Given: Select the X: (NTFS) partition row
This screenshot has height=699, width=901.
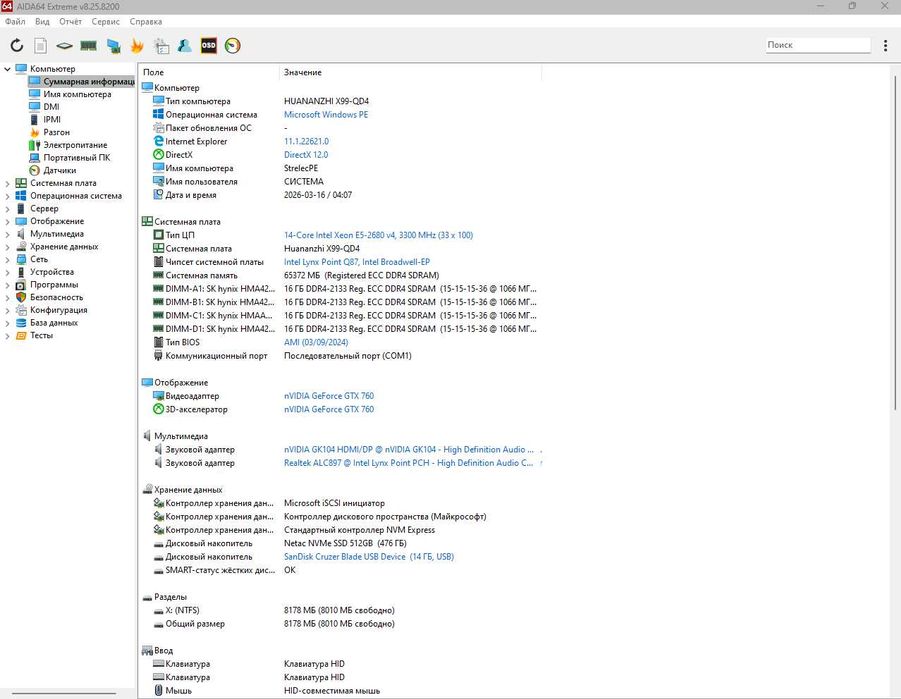Looking at the screenshot, I should coord(274,610).
